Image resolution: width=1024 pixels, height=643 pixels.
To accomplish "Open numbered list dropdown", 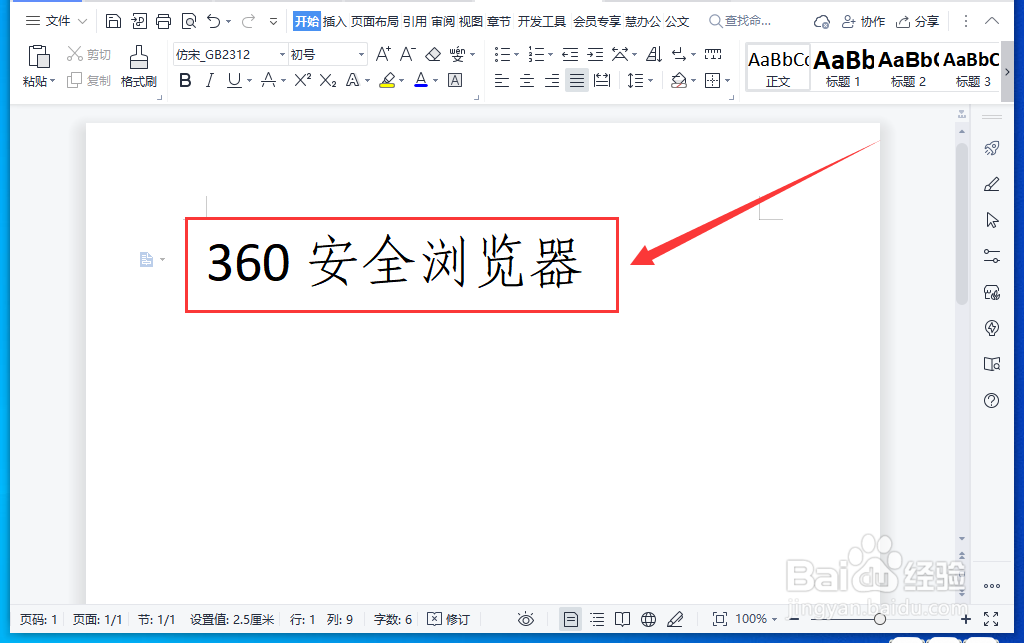I will coord(550,55).
